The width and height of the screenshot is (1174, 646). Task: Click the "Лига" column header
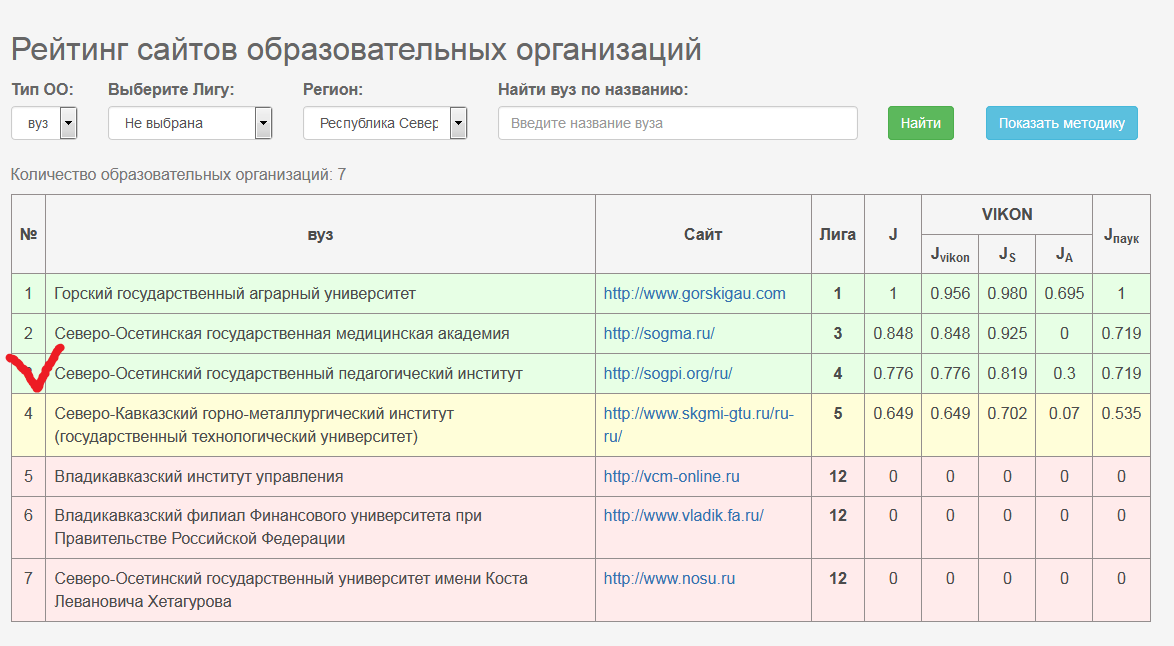pos(837,233)
